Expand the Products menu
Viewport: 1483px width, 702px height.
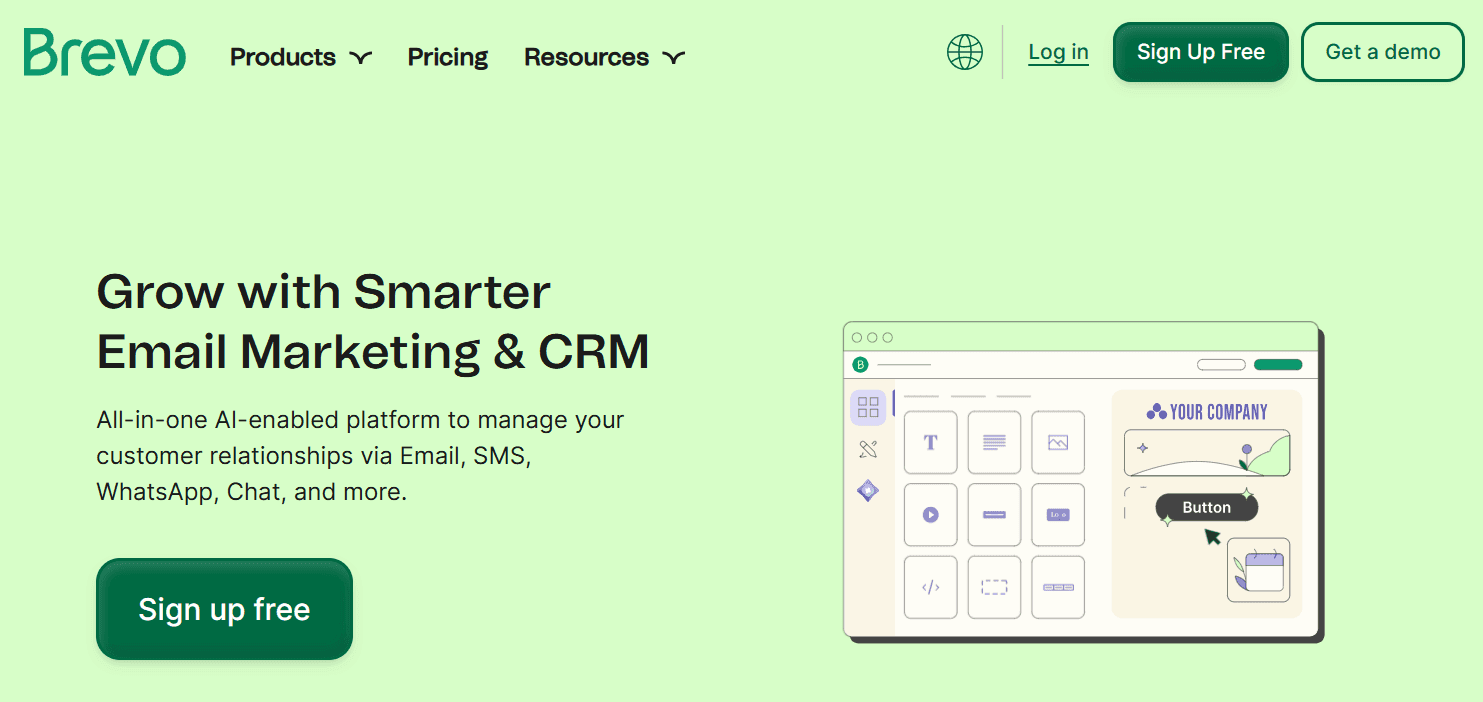[x=301, y=57]
